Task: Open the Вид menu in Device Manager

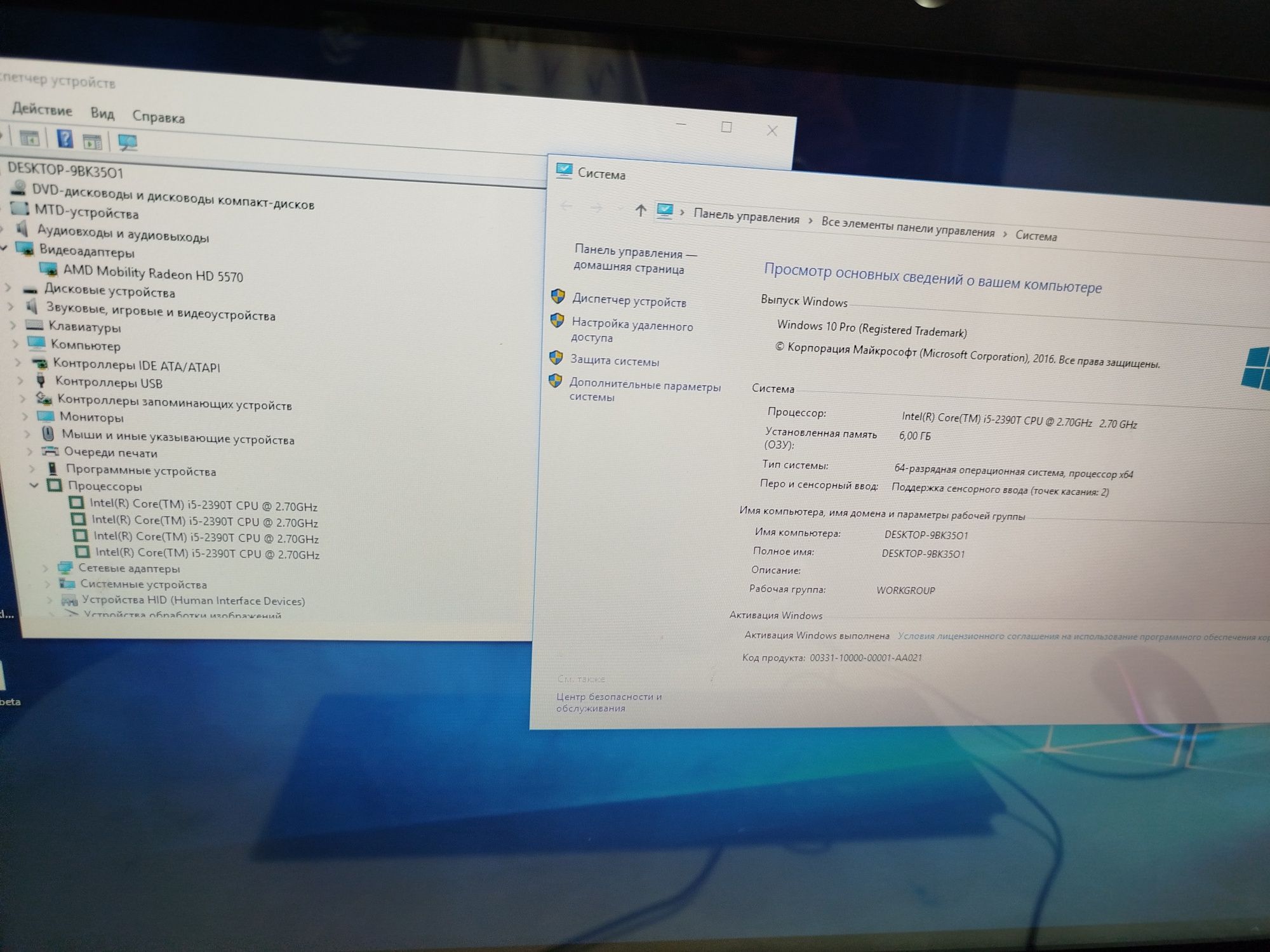Action: click(x=102, y=114)
